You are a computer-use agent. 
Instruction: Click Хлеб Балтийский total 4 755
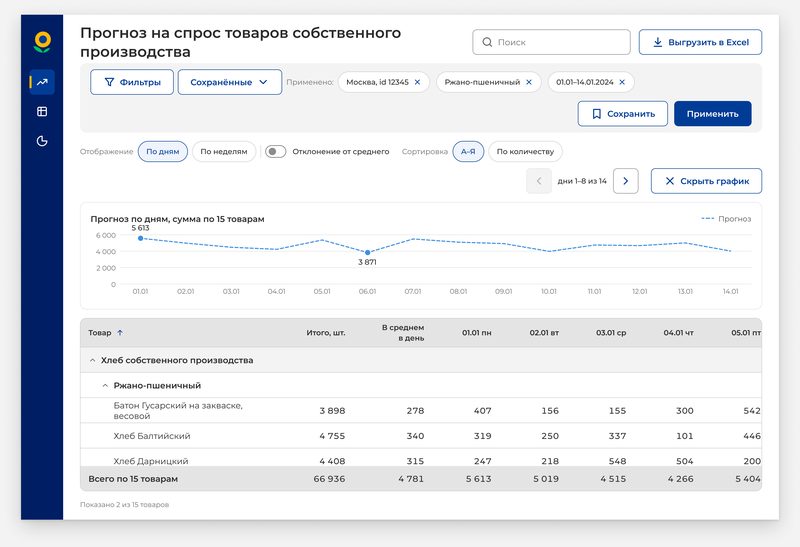[x=332, y=436]
